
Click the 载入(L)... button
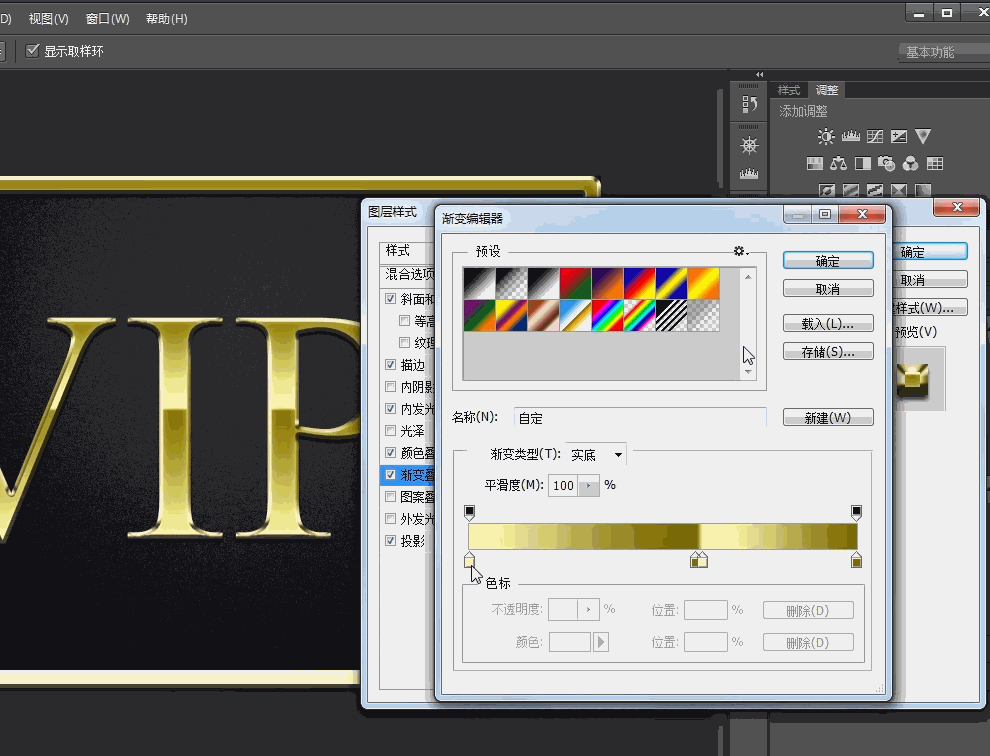(x=828, y=323)
